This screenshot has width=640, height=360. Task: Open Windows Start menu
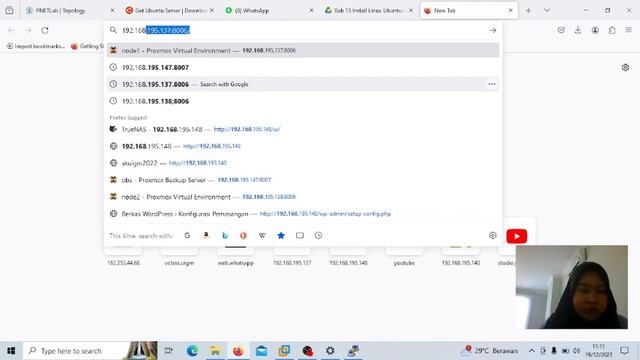coord(11,351)
